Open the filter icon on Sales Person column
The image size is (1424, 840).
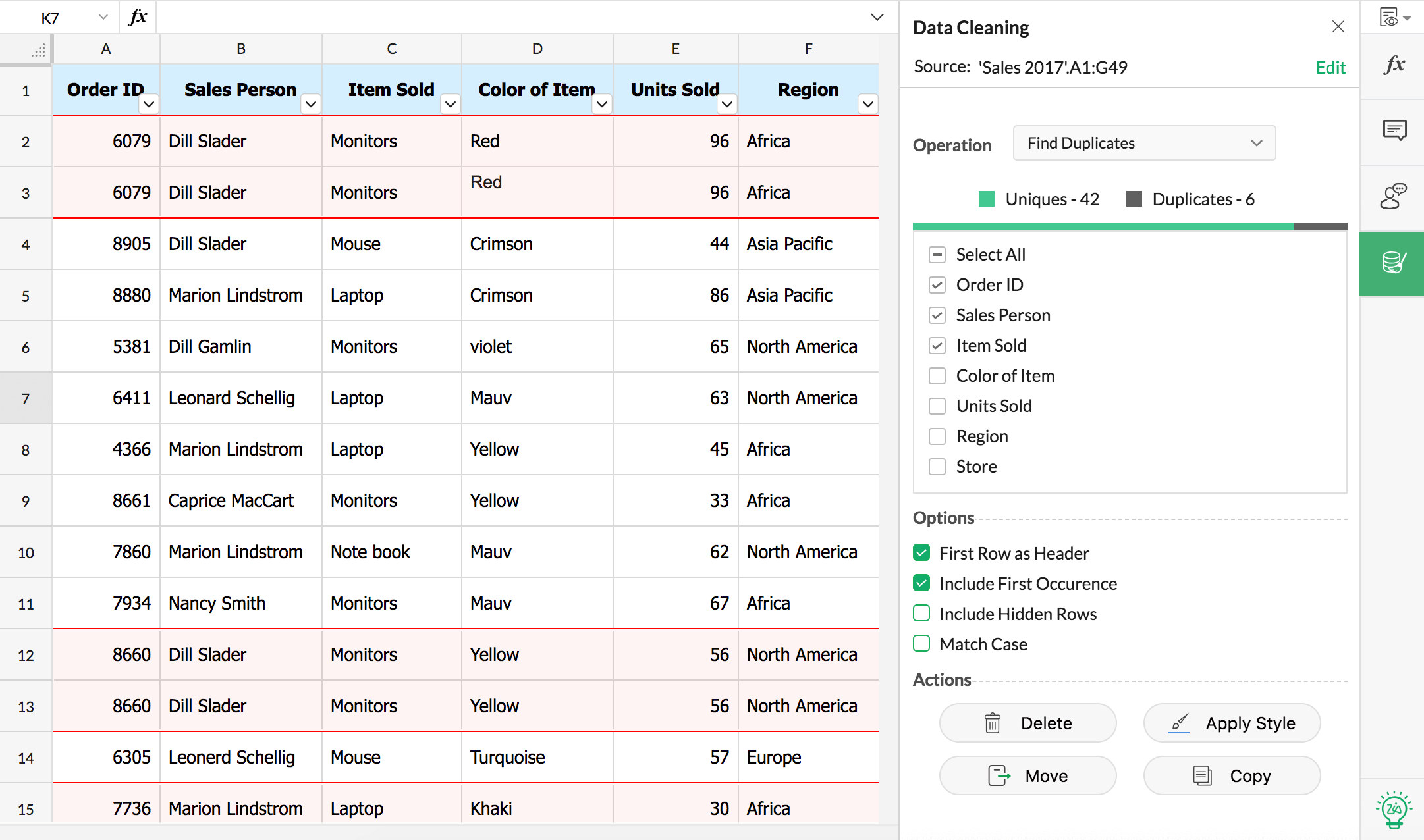tap(311, 104)
